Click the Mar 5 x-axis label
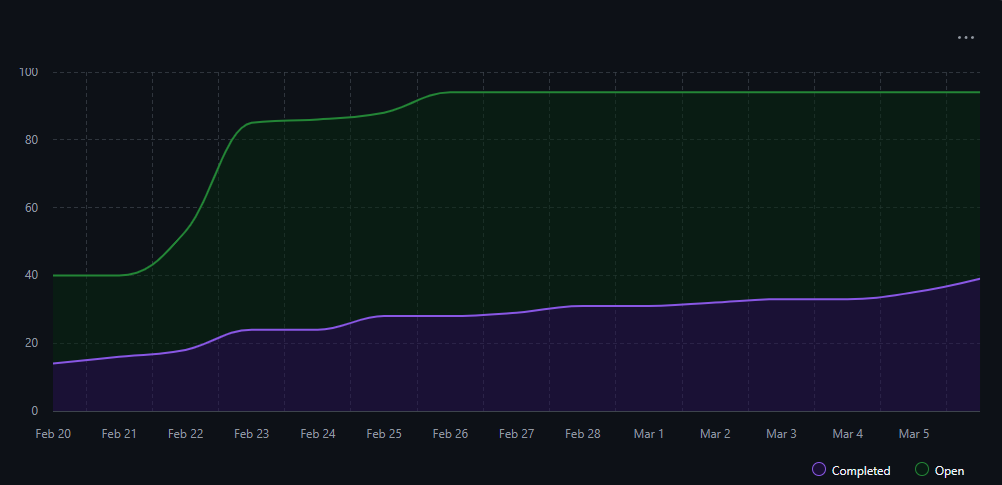Image resolution: width=1002 pixels, height=485 pixels. coord(913,434)
